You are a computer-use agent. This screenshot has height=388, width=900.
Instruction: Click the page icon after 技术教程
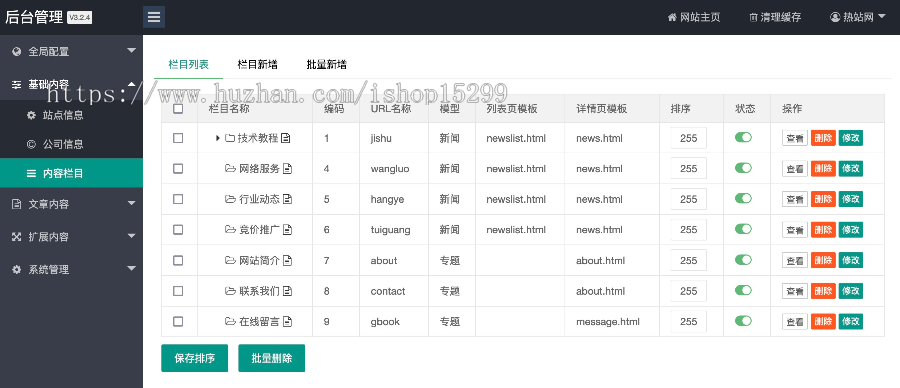coord(286,138)
